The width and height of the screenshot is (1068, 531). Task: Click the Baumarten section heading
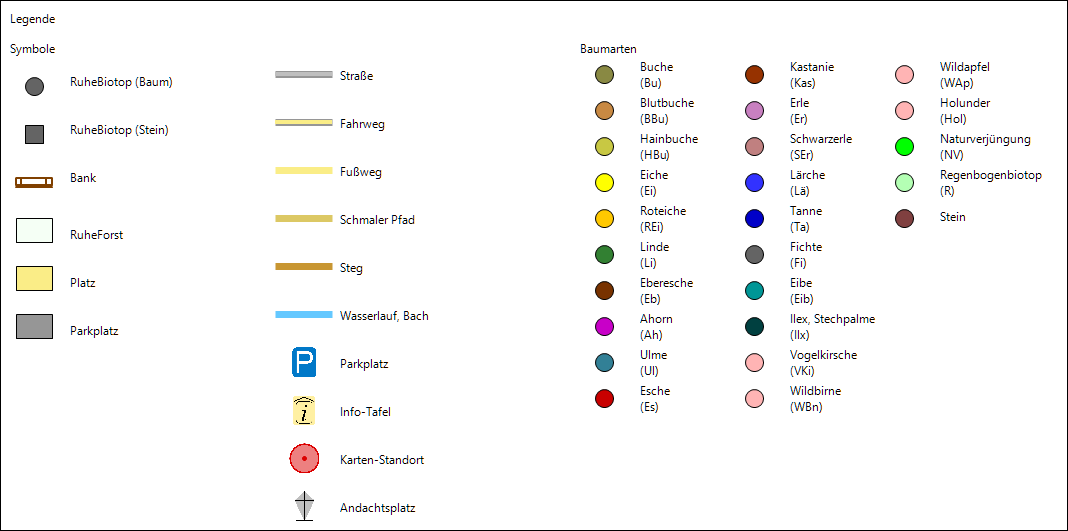coord(608,48)
